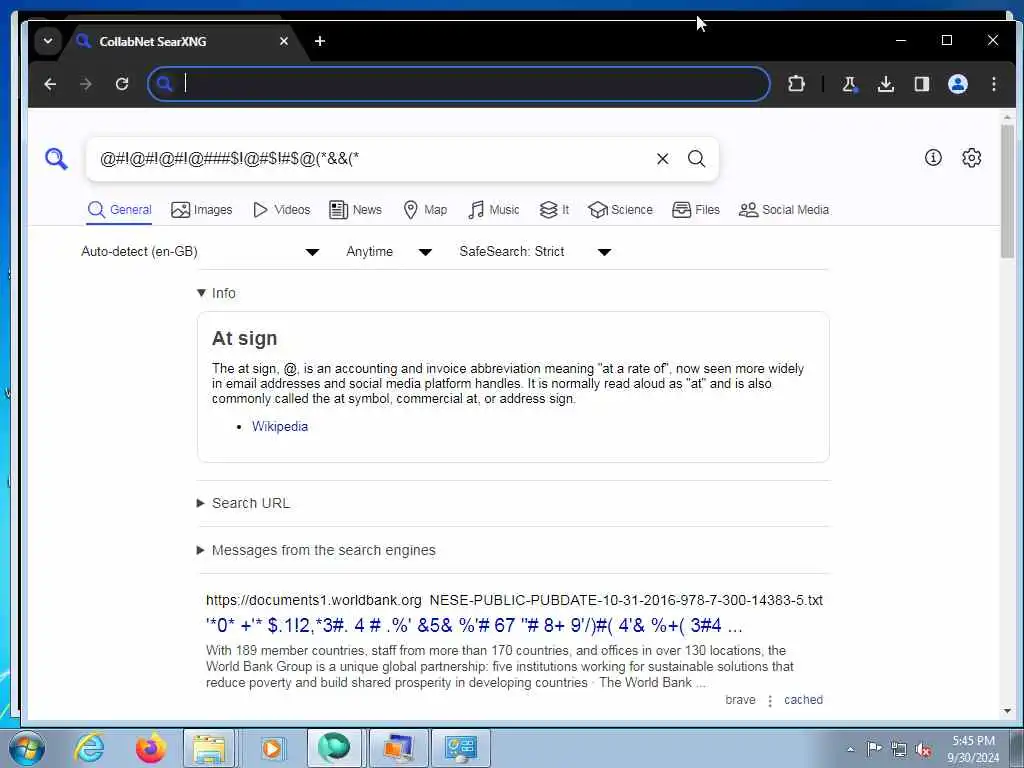Click network tray icon

pyautogui.click(x=899, y=749)
